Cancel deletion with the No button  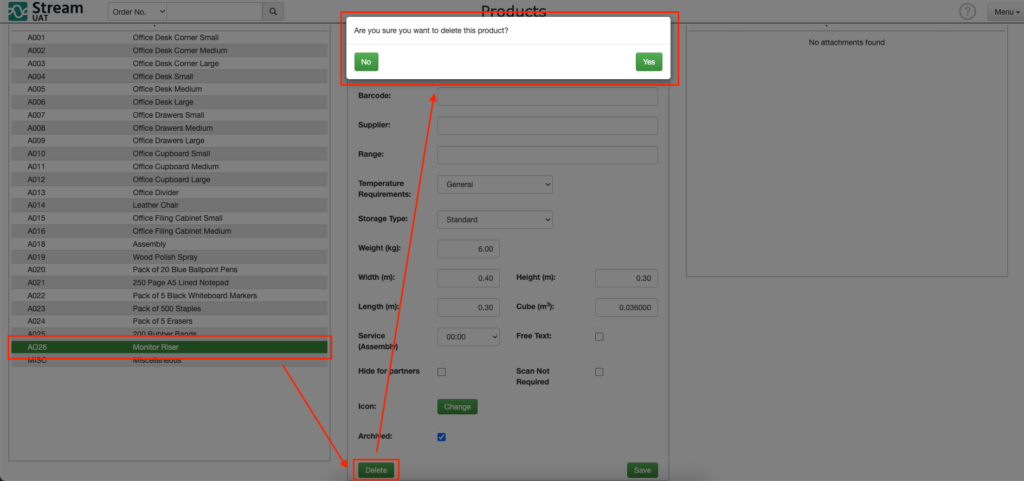[366, 62]
